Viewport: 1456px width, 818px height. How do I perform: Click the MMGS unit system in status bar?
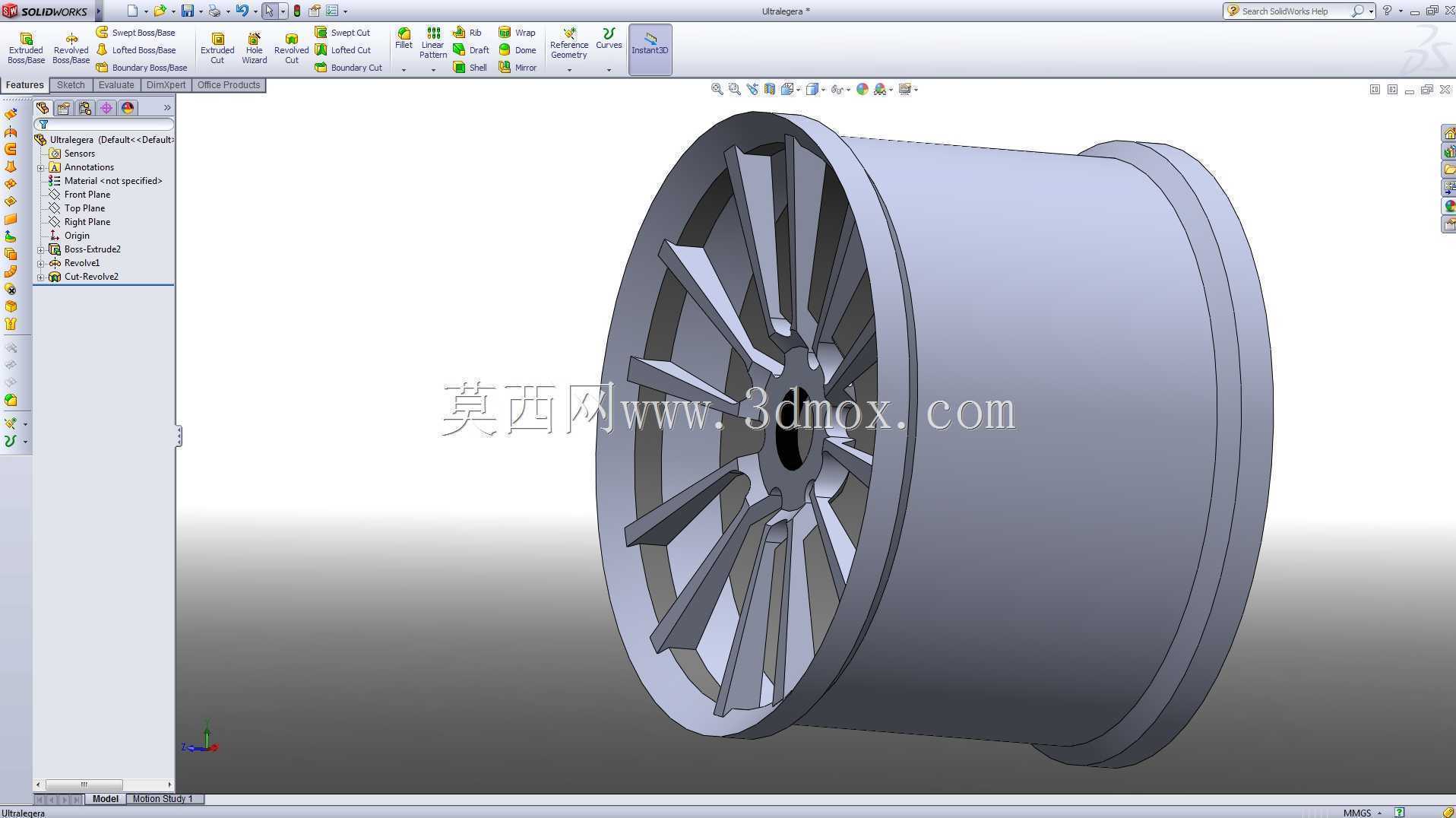pyautogui.click(x=1357, y=813)
